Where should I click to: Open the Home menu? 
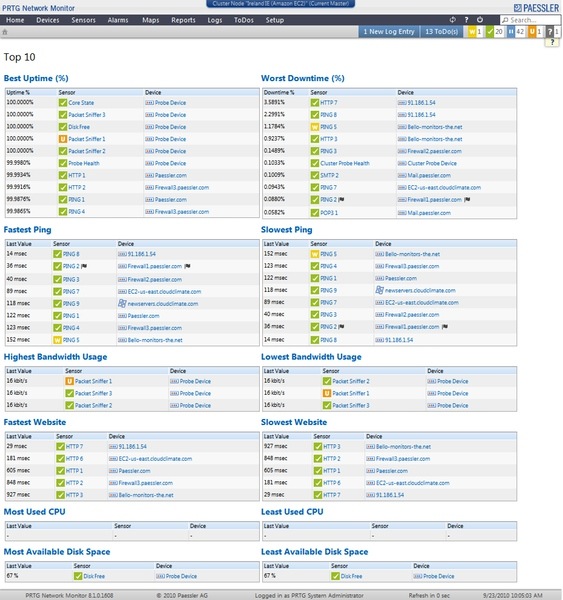coord(15,20)
